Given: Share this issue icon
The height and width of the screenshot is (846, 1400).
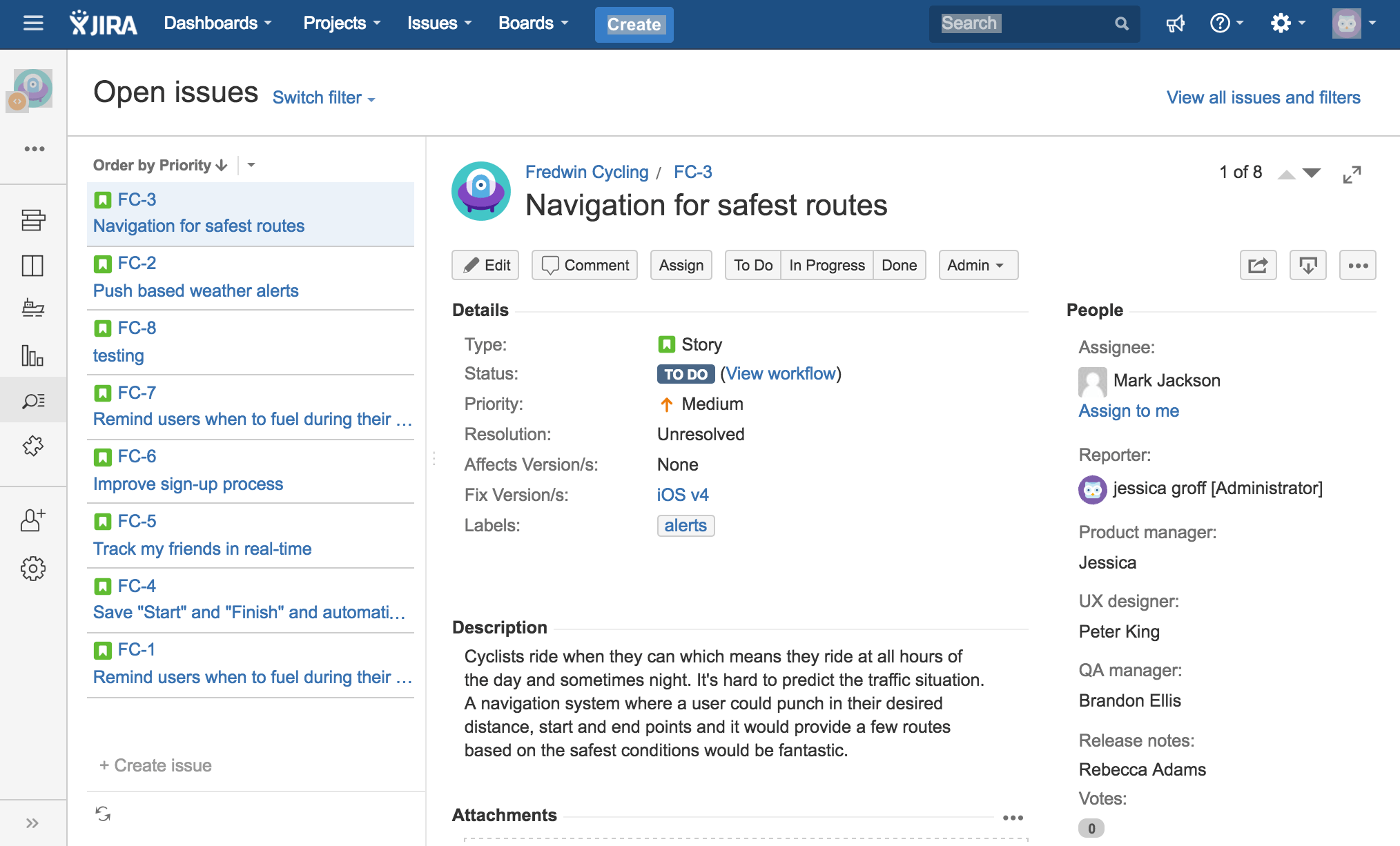Looking at the screenshot, I should coord(1258,265).
